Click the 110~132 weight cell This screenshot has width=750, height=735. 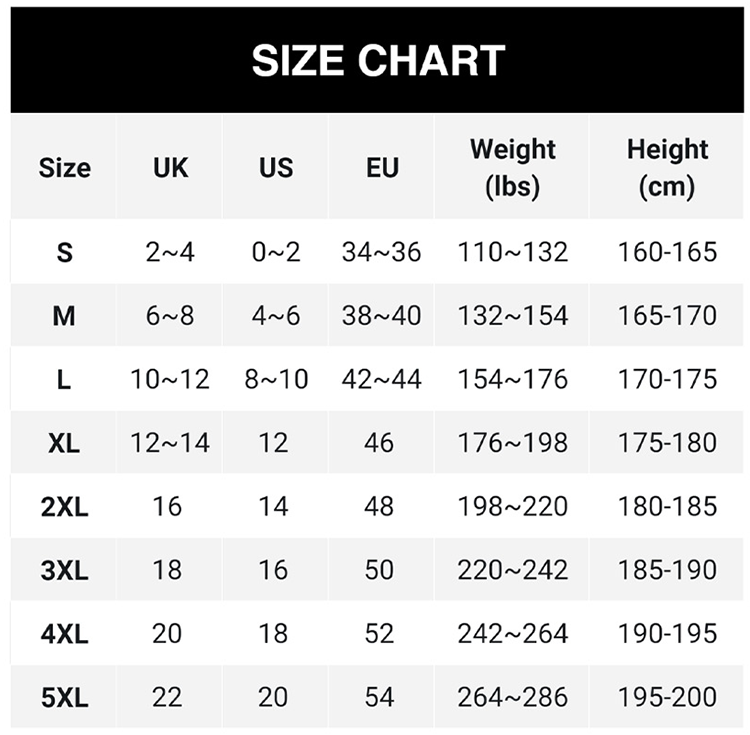512,252
